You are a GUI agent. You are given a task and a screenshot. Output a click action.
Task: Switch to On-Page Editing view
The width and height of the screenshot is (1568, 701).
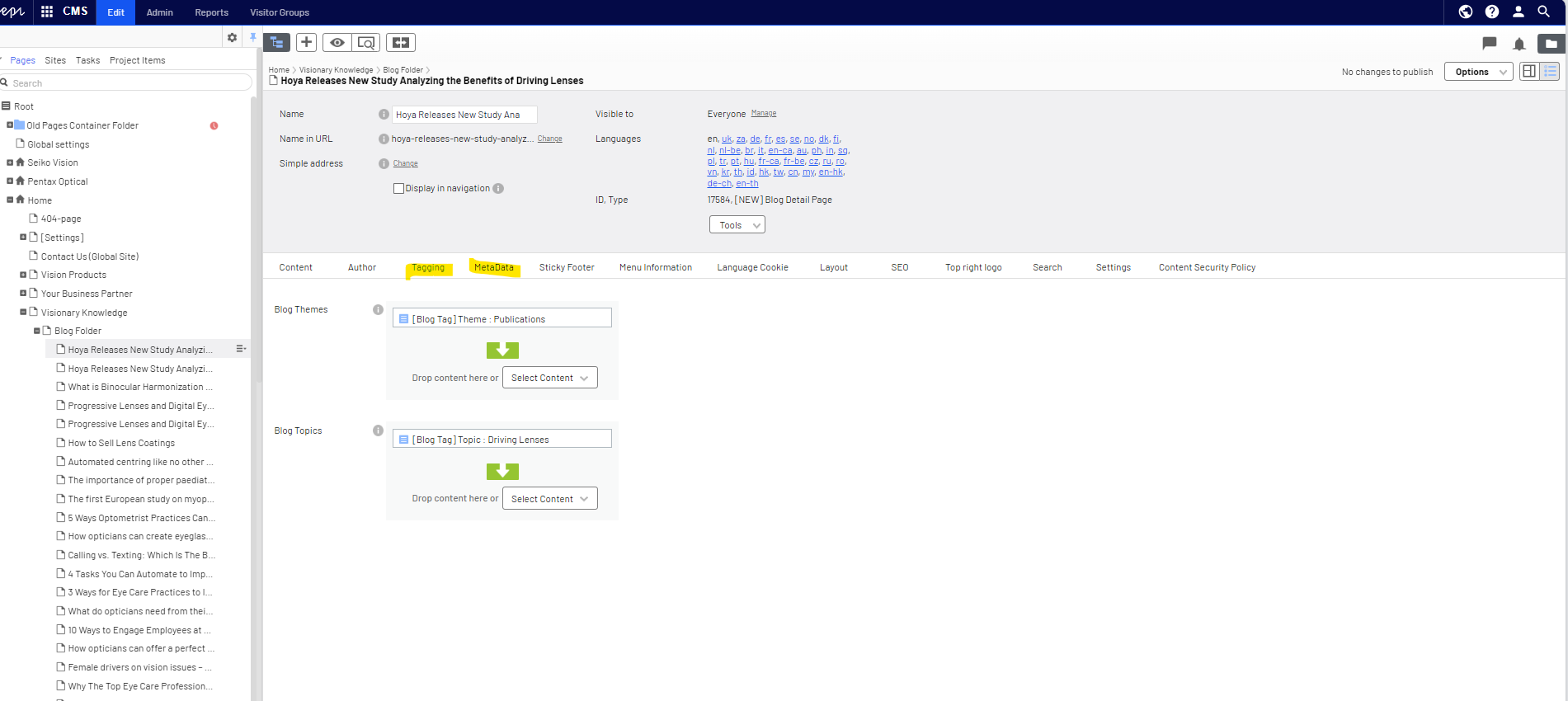coord(1529,72)
